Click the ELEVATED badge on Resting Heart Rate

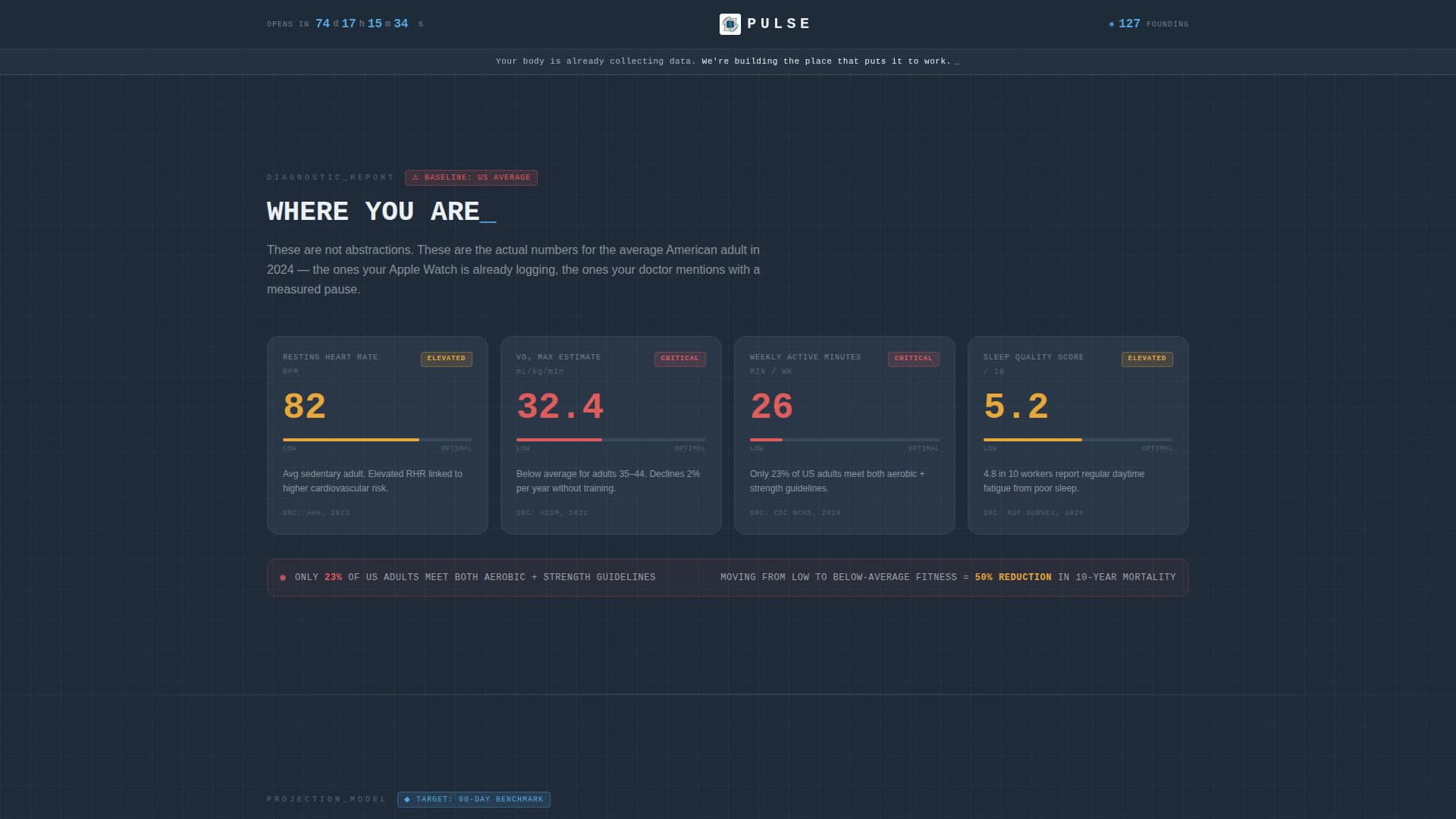coord(447,359)
